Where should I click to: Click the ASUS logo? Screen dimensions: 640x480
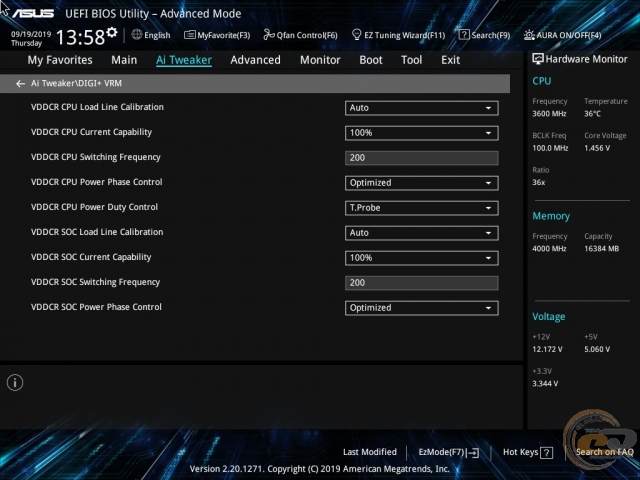33,13
